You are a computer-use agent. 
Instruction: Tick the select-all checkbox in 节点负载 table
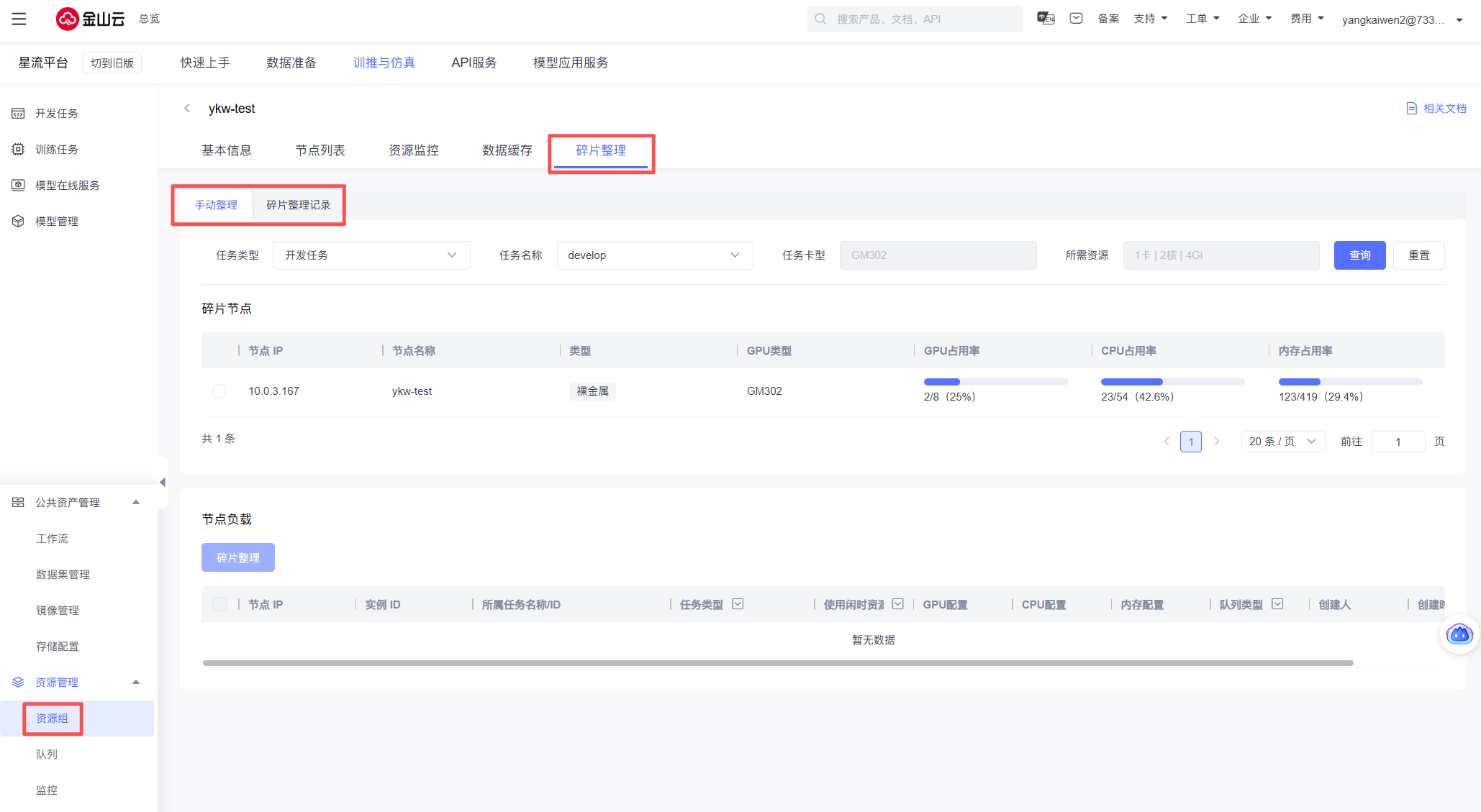(219, 604)
